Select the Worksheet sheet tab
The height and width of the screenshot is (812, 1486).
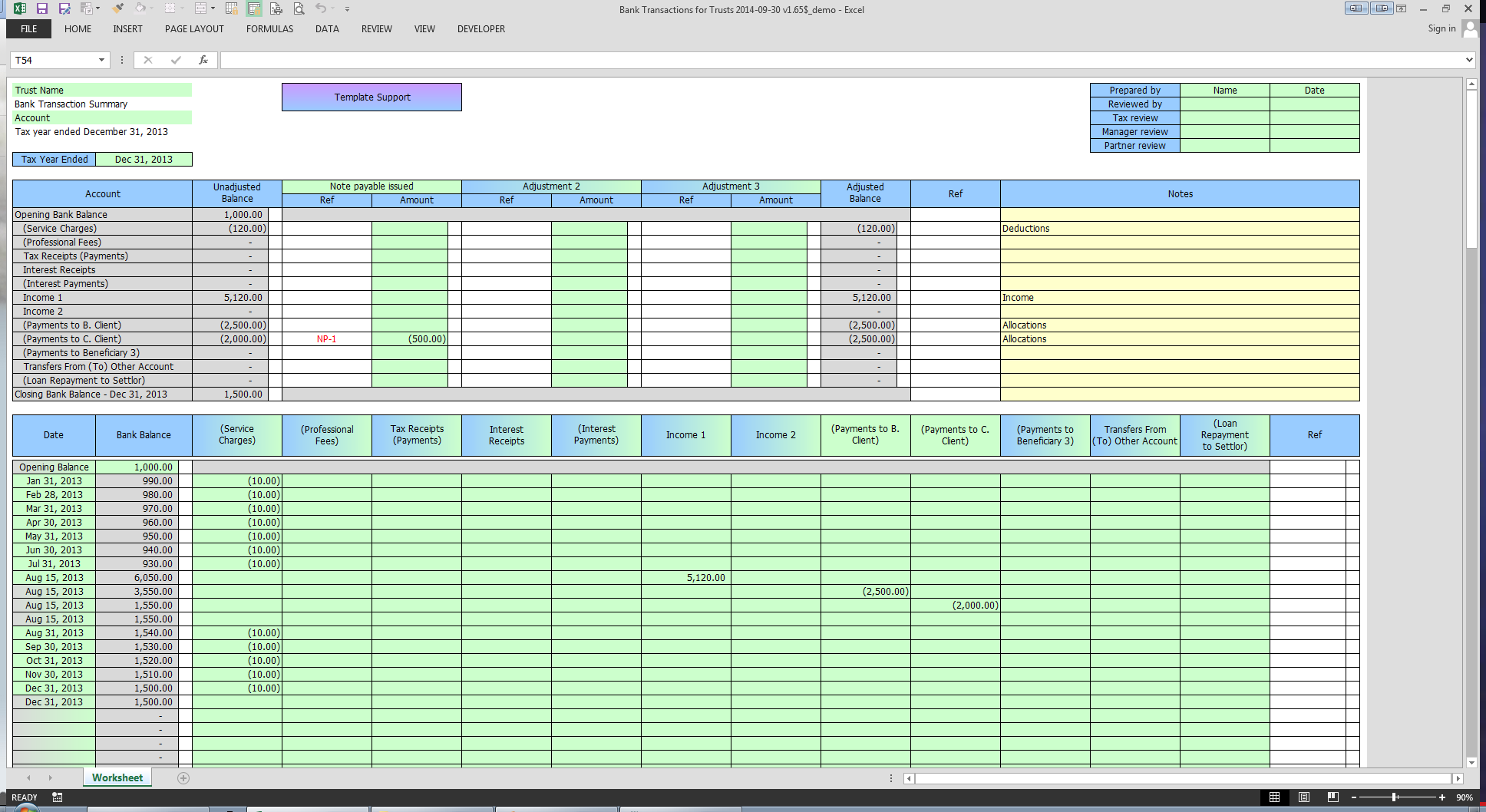pyautogui.click(x=117, y=778)
